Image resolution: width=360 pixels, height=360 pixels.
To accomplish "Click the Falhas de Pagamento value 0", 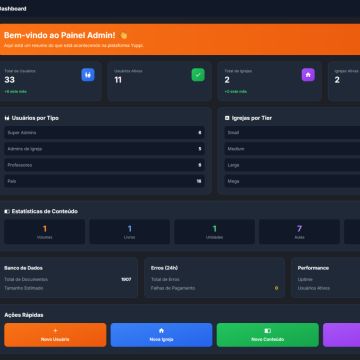I will [x=276, y=288].
